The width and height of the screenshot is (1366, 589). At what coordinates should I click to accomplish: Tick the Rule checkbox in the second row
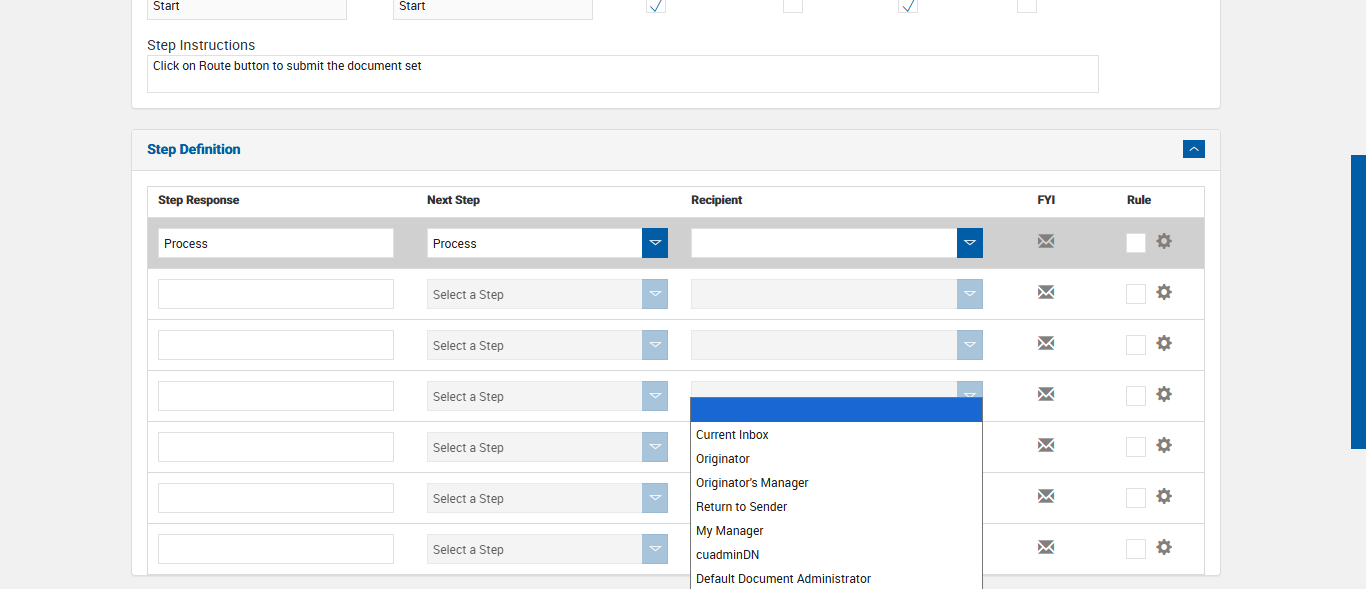point(1136,294)
